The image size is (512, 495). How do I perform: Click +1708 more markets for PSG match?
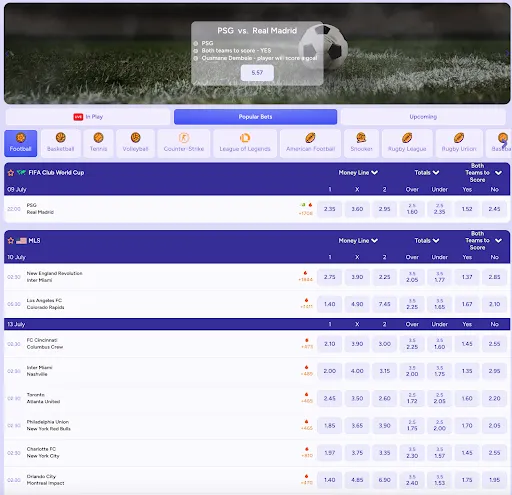306,213
